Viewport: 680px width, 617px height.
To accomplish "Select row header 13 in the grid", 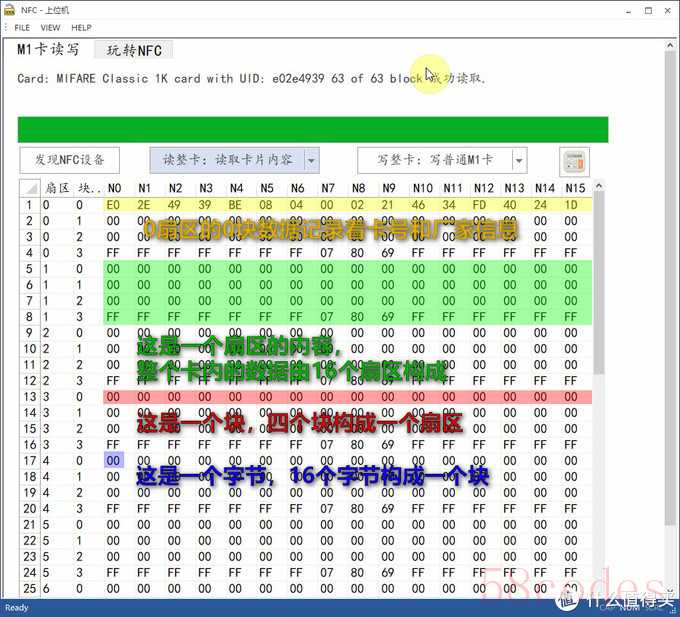I will click(29, 397).
